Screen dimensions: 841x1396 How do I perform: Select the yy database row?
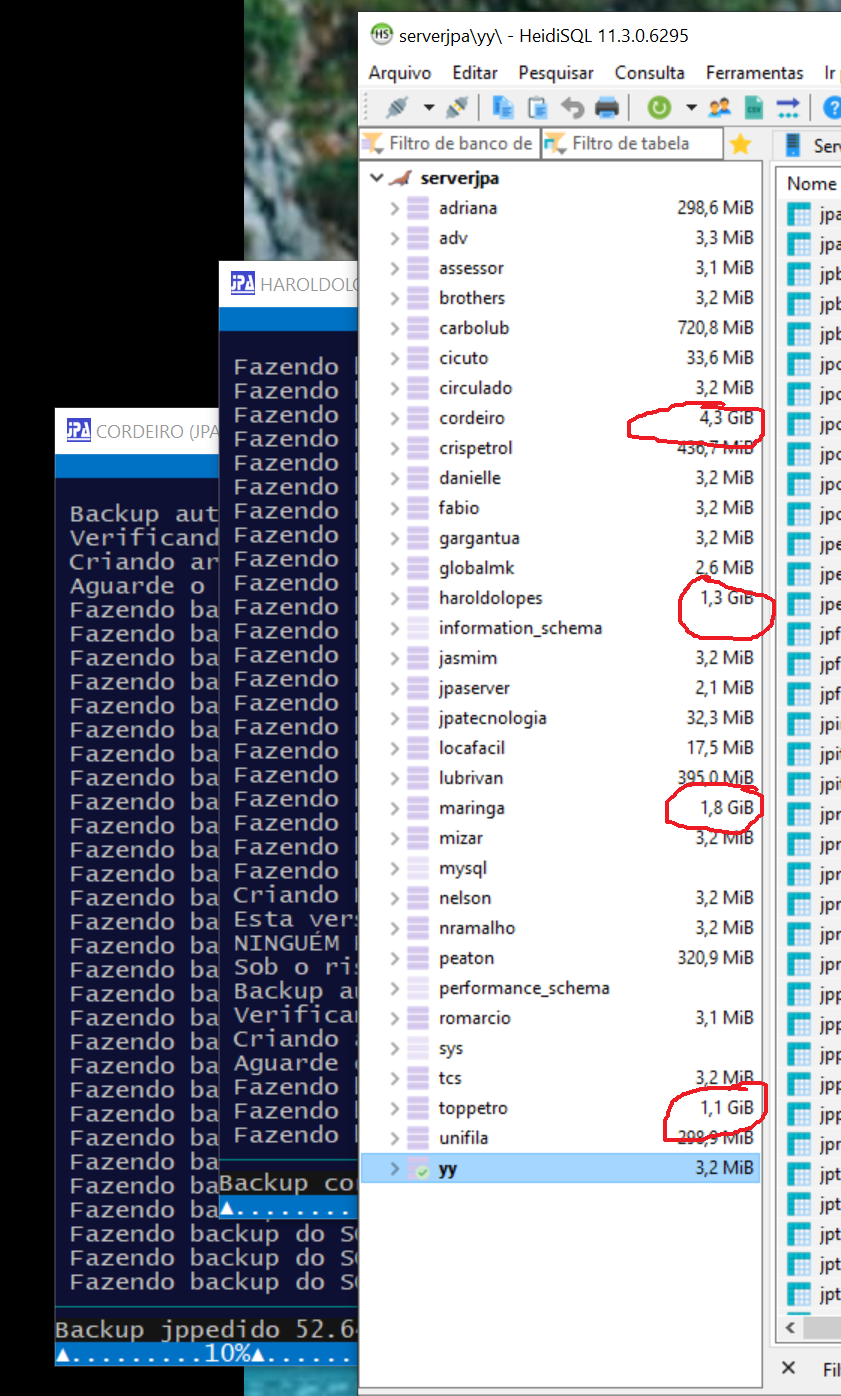coord(560,1168)
